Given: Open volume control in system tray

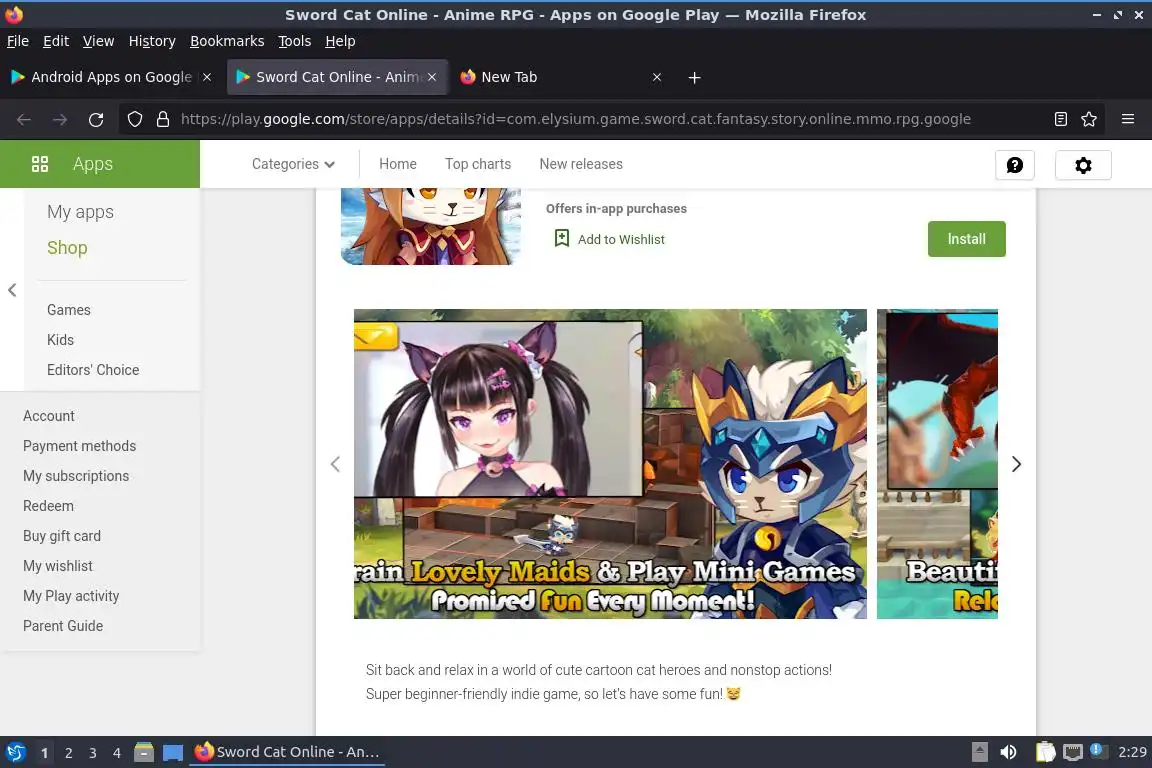Looking at the screenshot, I should click(x=1008, y=752).
